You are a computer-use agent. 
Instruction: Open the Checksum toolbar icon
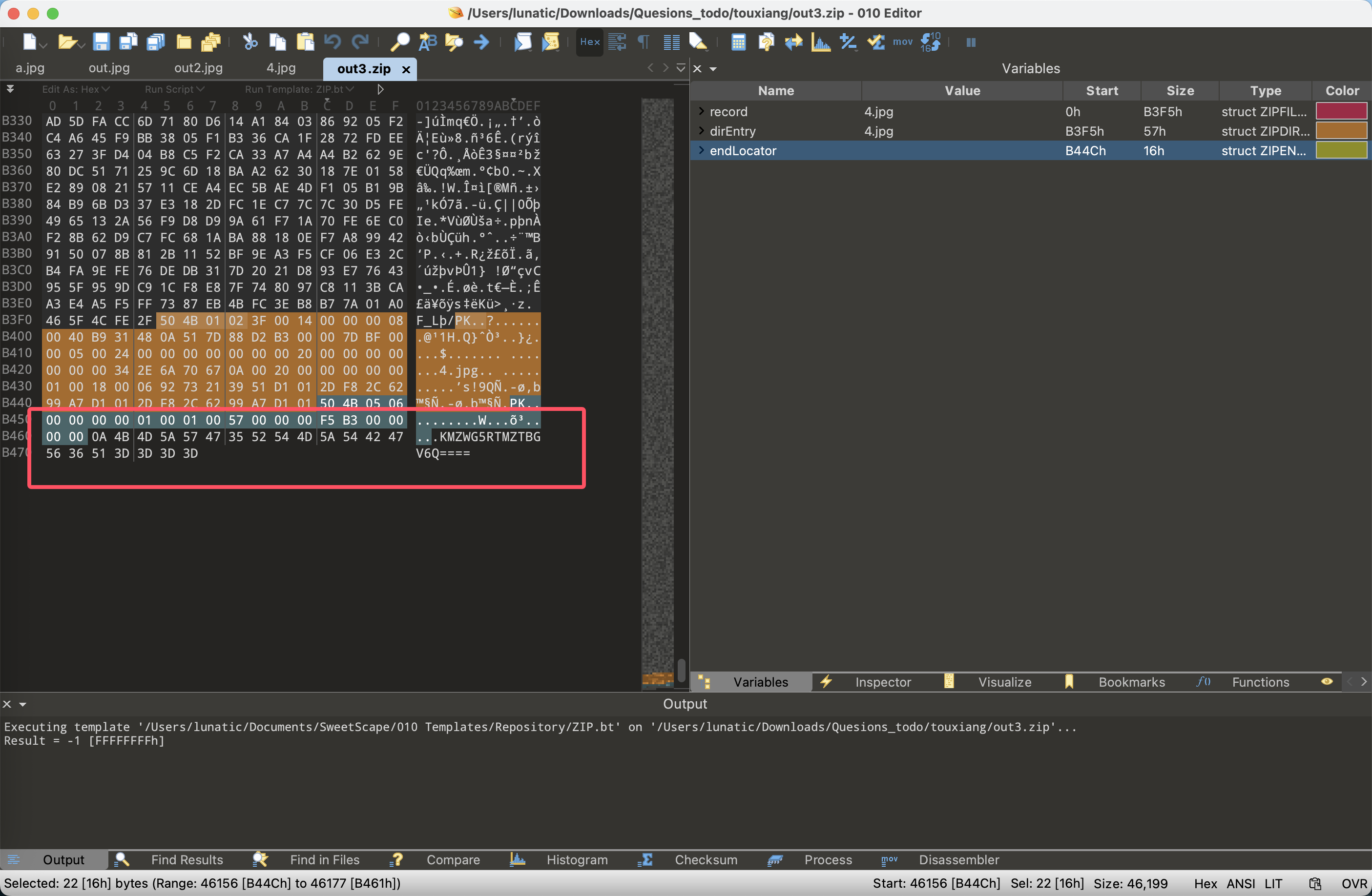[x=876, y=42]
